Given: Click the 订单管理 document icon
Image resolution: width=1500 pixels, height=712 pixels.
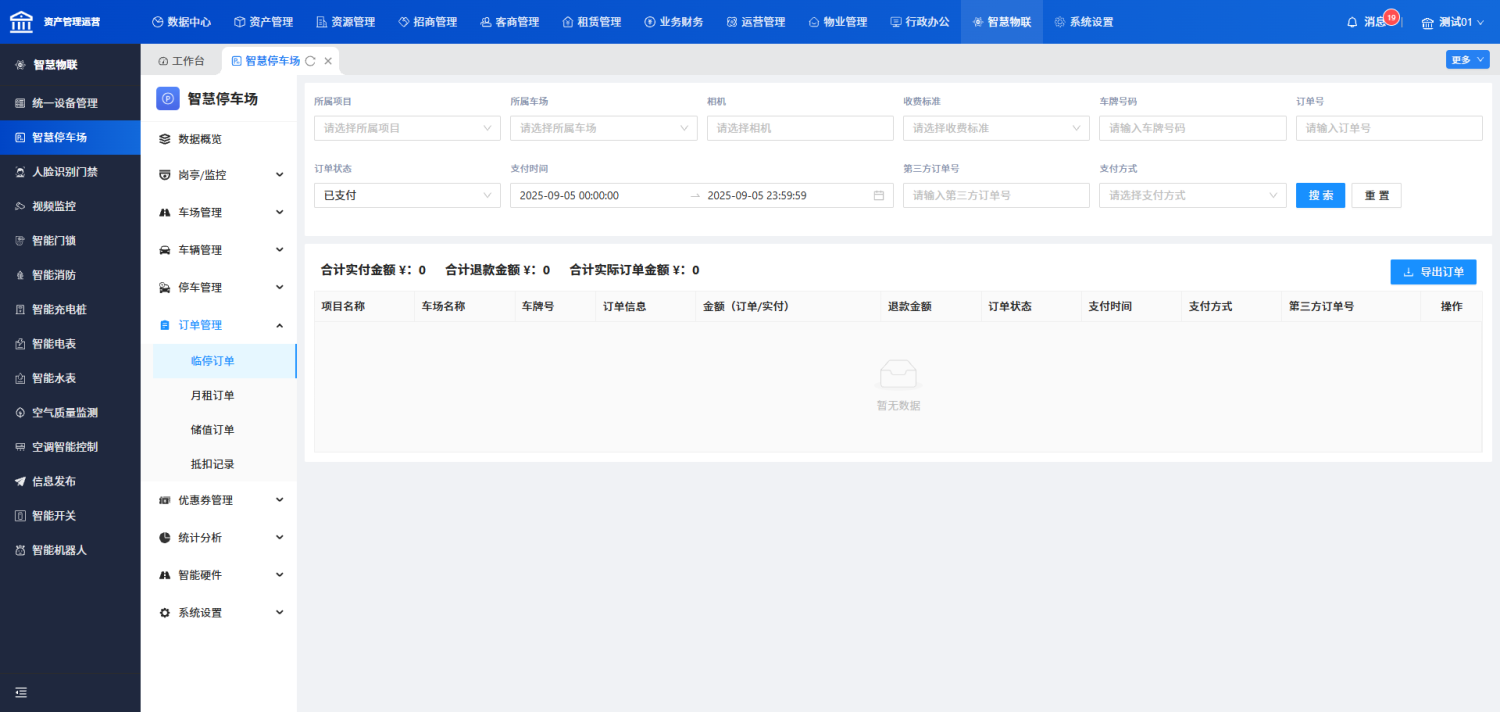Looking at the screenshot, I should [x=165, y=325].
